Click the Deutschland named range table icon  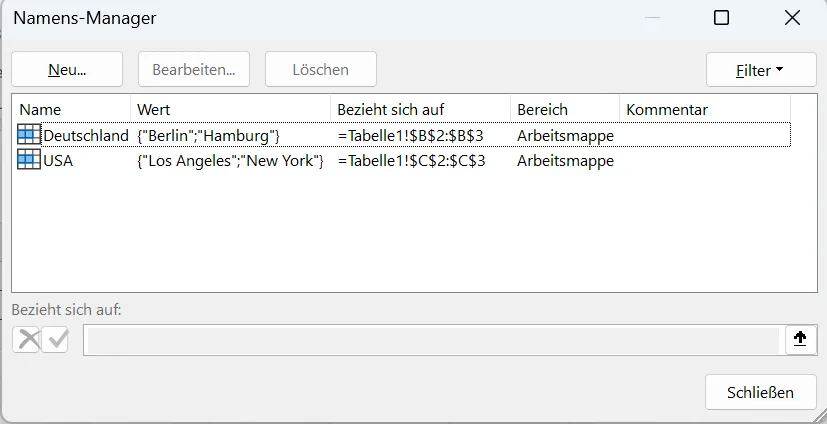pyautogui.click(x=28, y=135)
